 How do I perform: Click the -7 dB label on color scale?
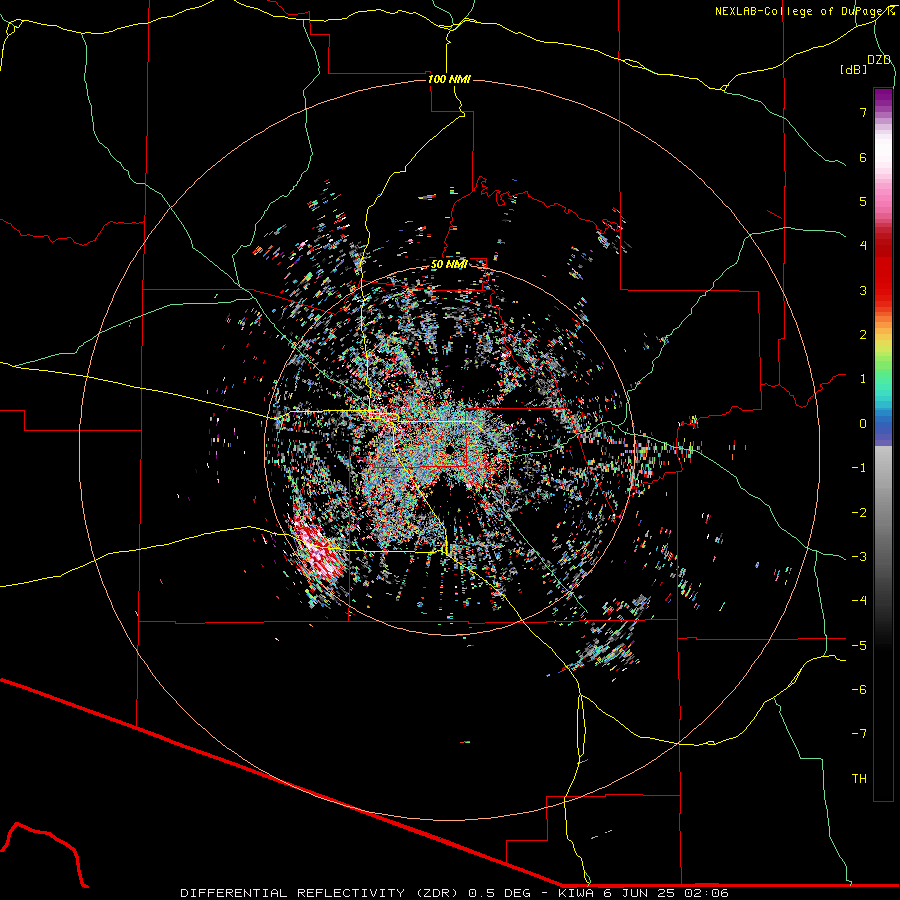(859, 734)
